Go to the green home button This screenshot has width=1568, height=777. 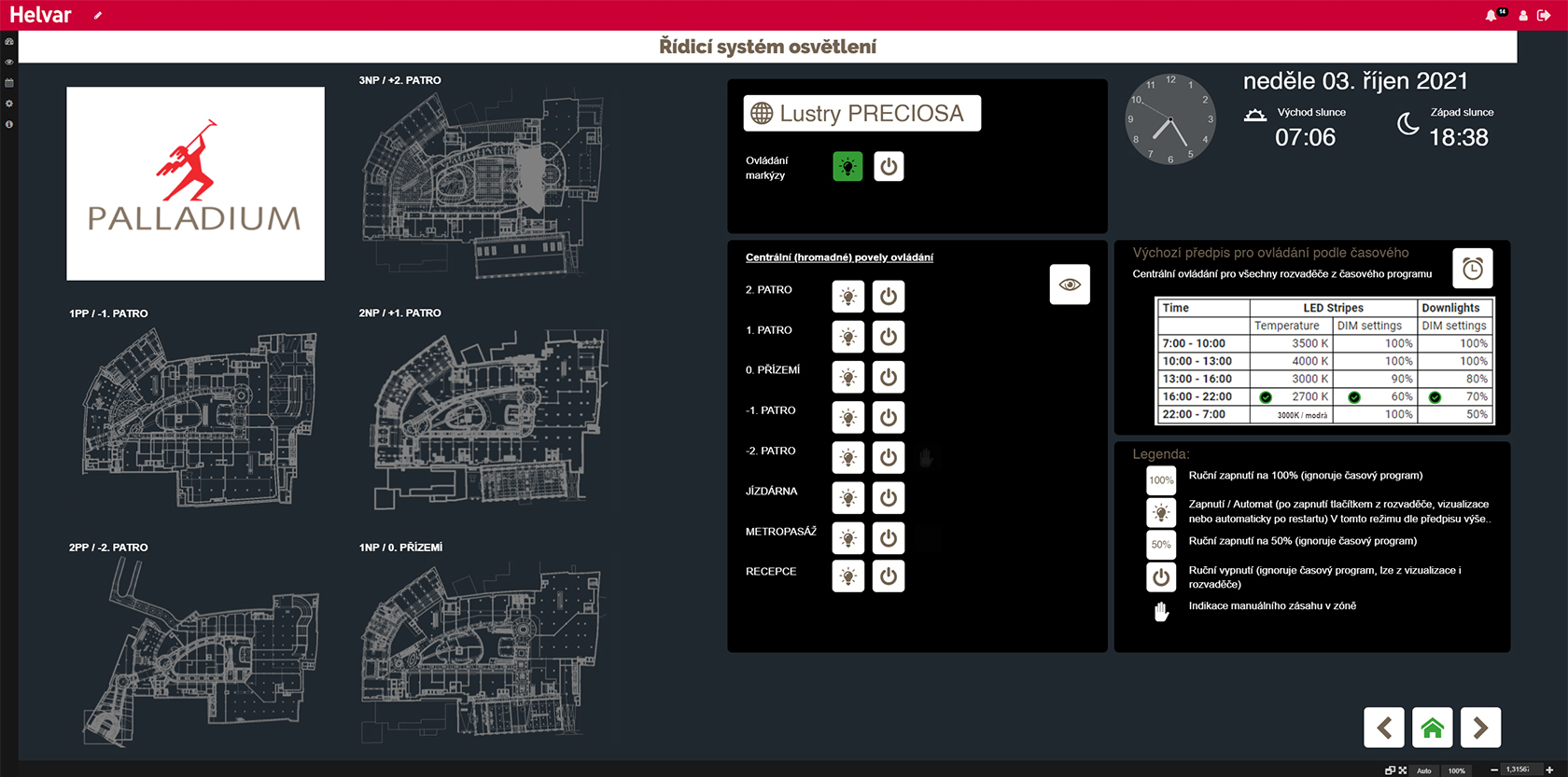tap(1432, 728)
